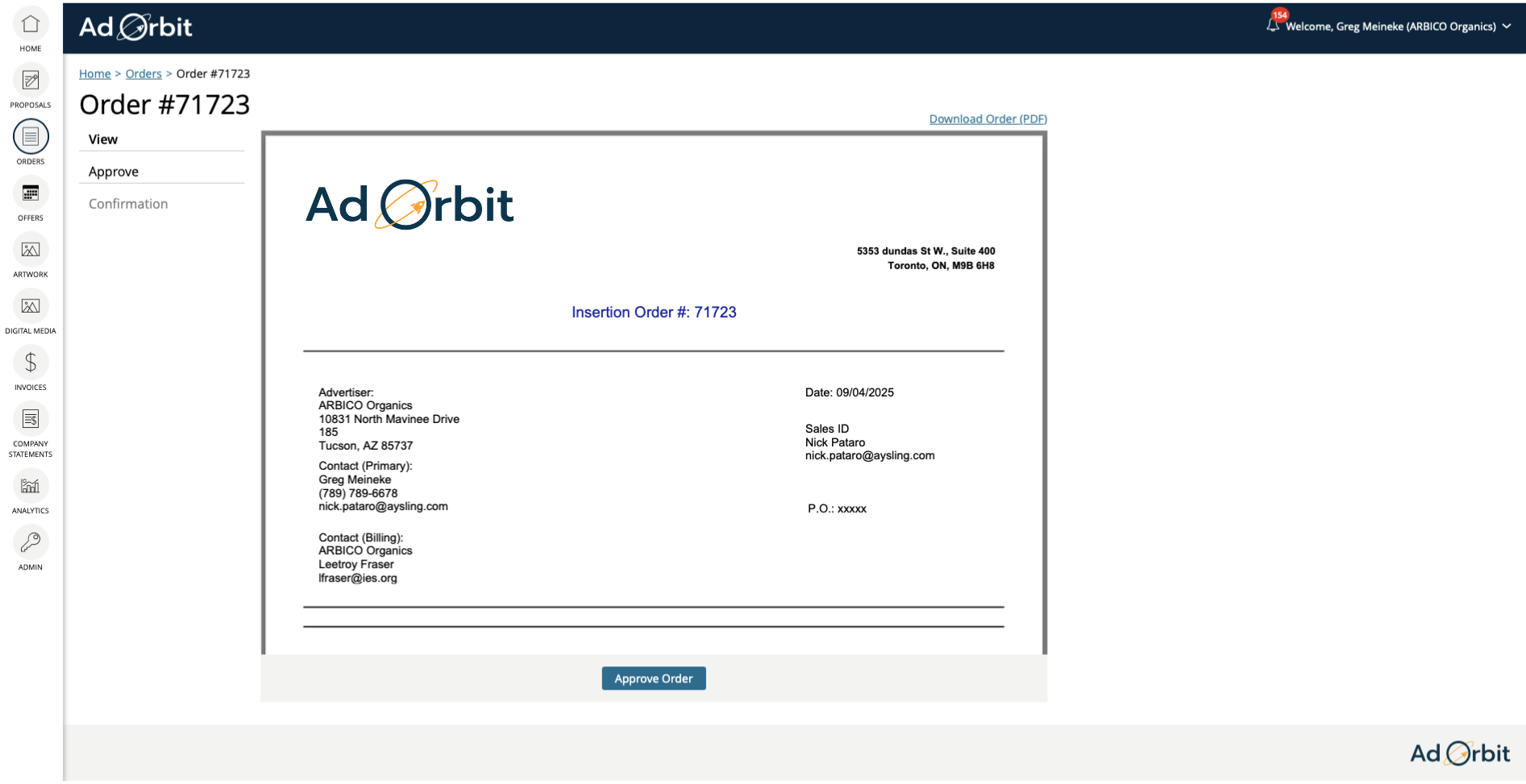Click phone number (789) 789-6678

[358, 493]
